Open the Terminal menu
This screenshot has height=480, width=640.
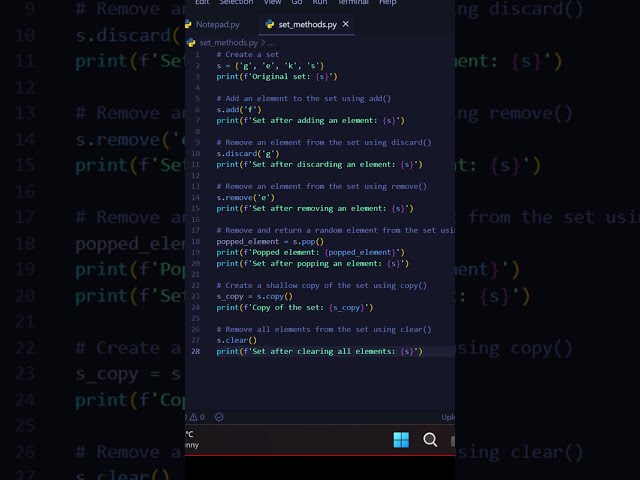click(353, 2)
